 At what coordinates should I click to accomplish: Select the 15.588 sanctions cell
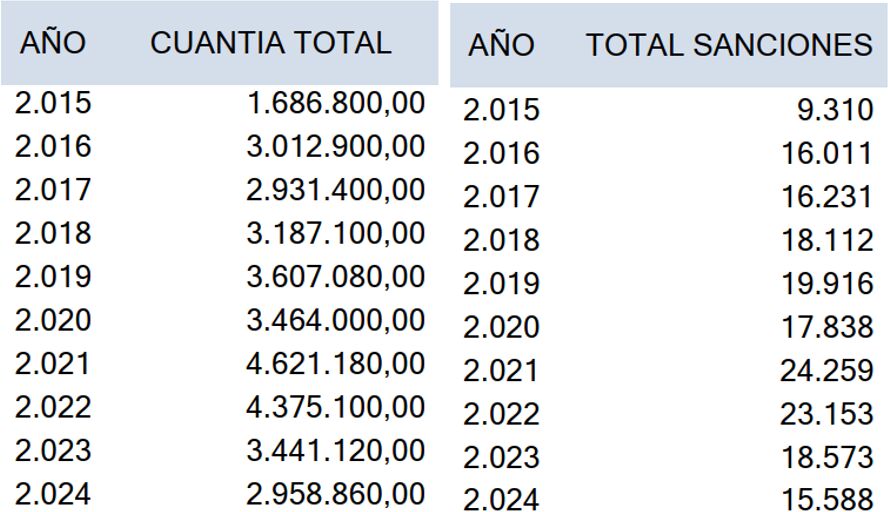click(827, 500)
